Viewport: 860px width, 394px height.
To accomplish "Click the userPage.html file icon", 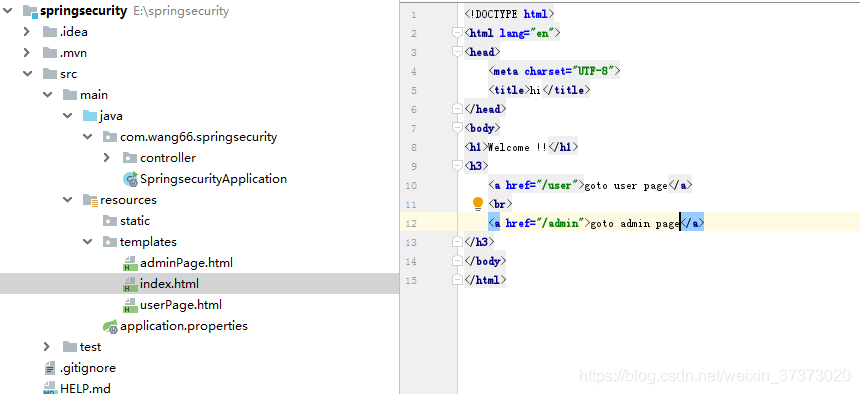I will [x=130, y=305].
